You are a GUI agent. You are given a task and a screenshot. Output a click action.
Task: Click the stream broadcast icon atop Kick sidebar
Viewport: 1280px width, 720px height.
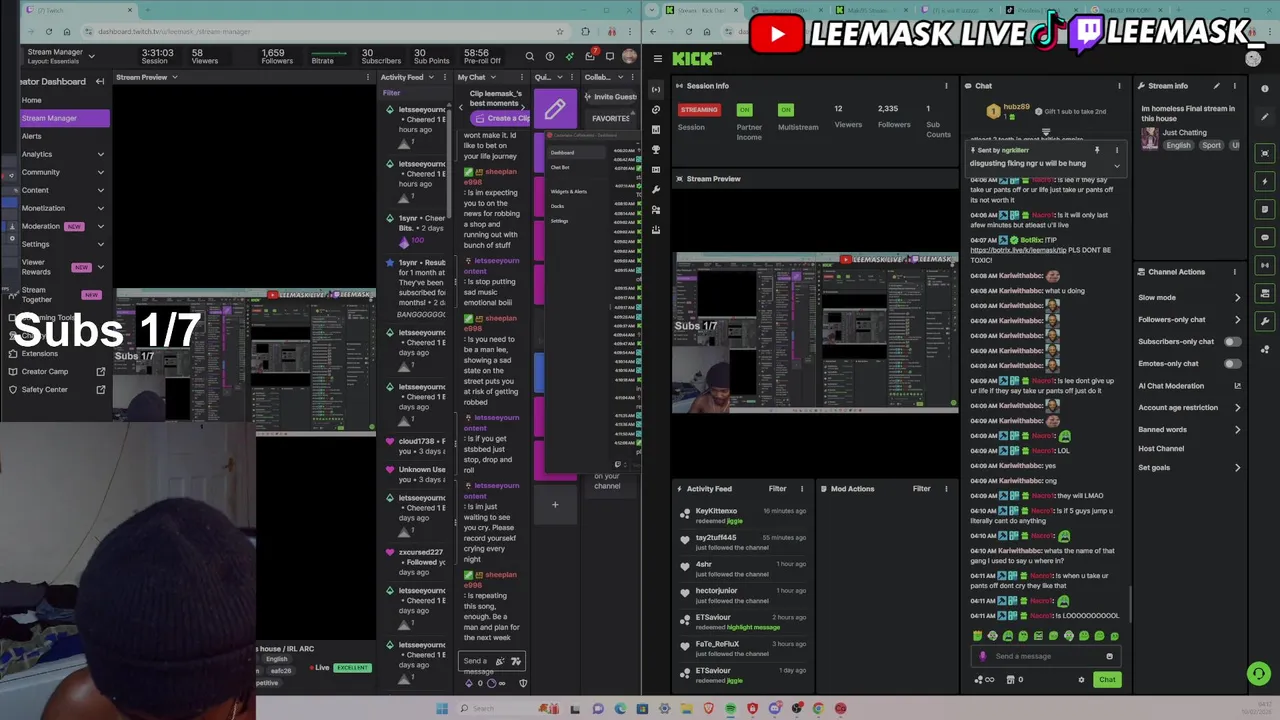point(656,89)
